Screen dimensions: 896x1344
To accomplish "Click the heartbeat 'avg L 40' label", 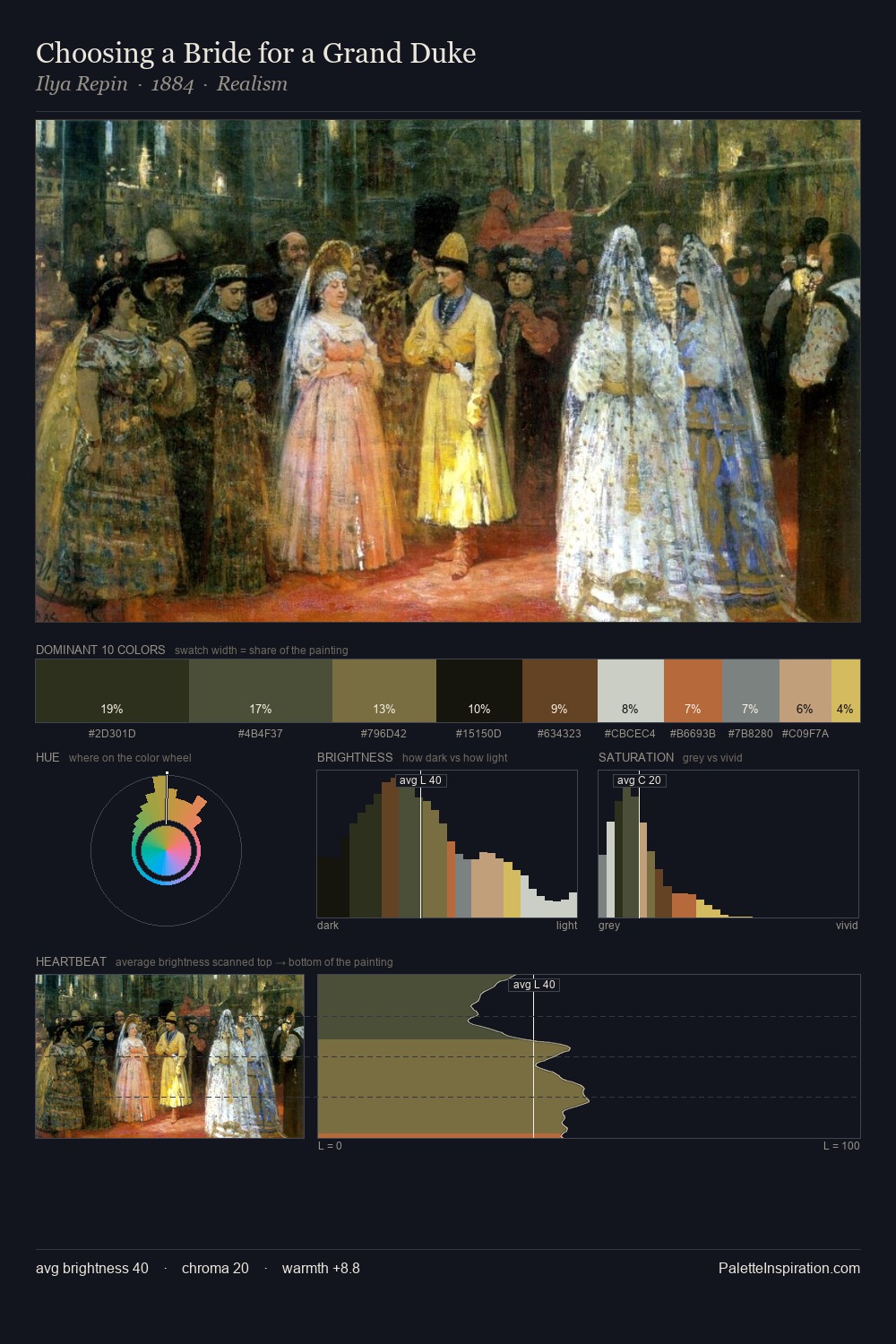I will pyautogui.click(x=534, y=985).
